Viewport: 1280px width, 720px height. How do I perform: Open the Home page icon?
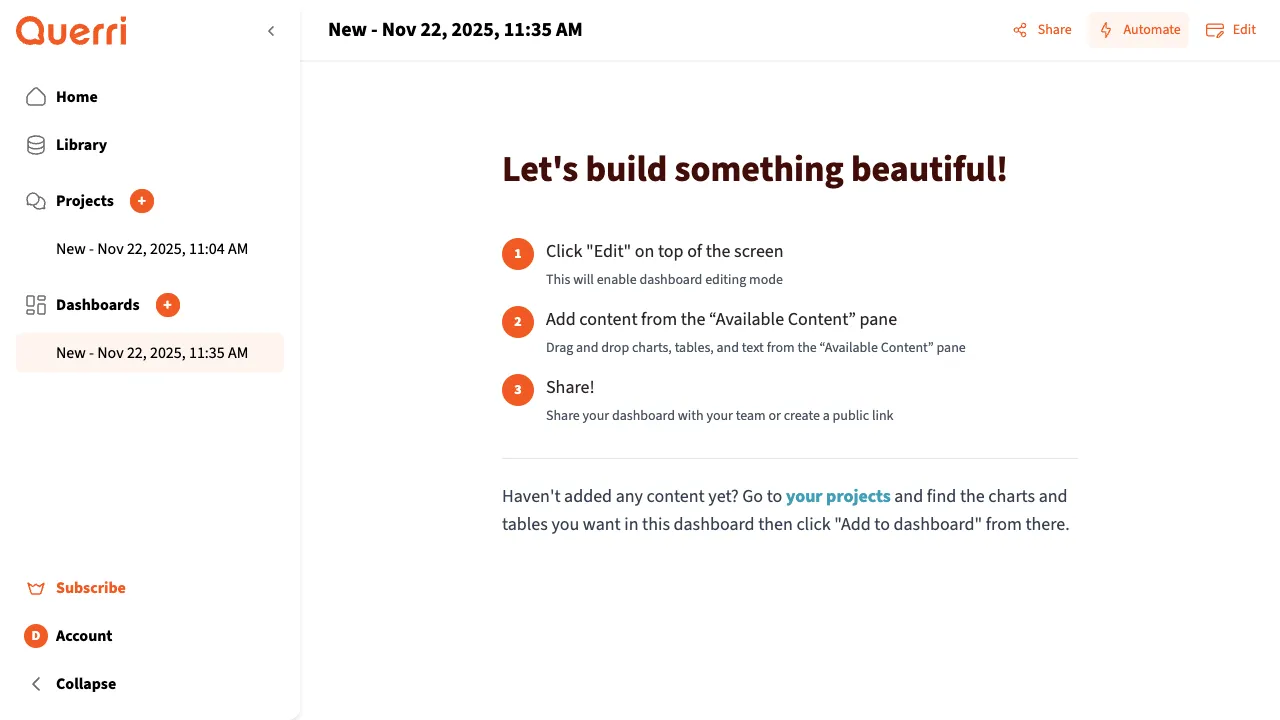36,97
